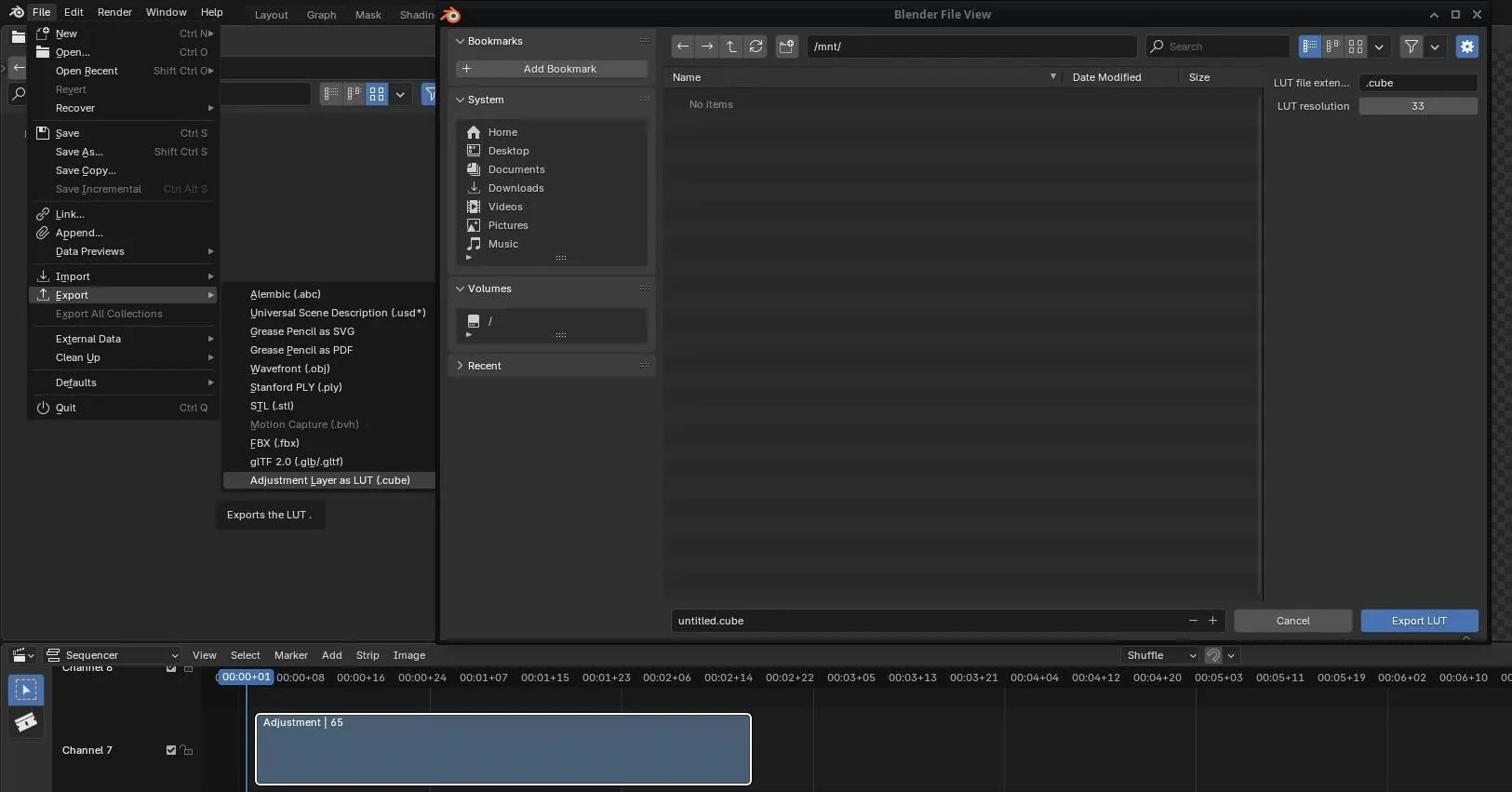Go back to previous folder in file browser
This screenshot has height=792, width=1512.
point(683,47)
